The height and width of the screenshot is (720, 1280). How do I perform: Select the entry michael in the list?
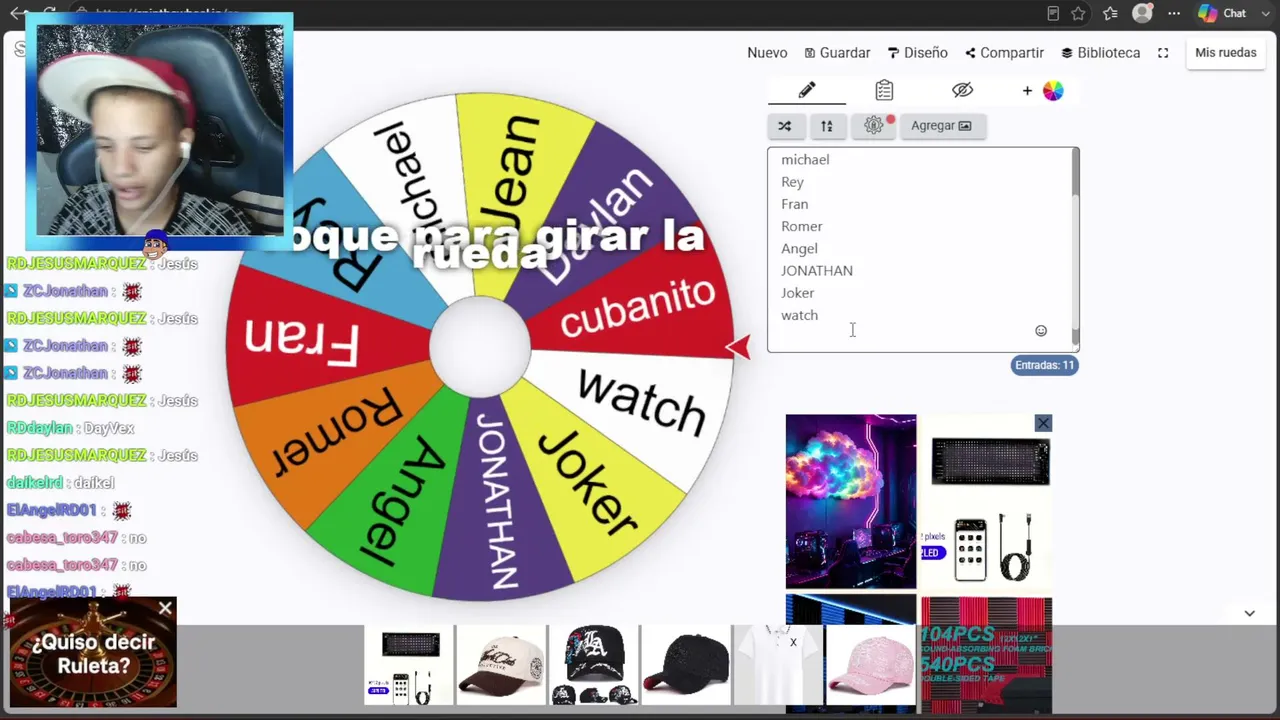[805, 160]
